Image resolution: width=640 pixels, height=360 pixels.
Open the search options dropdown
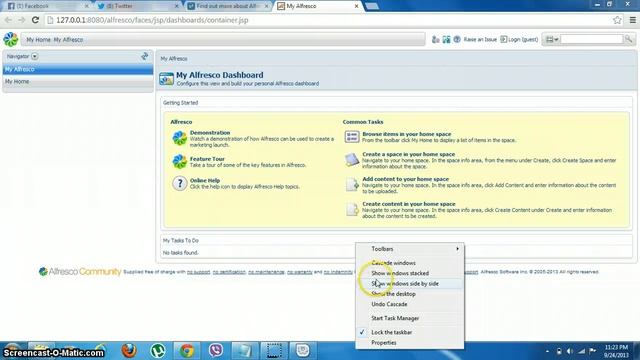(x=552, y=40)
